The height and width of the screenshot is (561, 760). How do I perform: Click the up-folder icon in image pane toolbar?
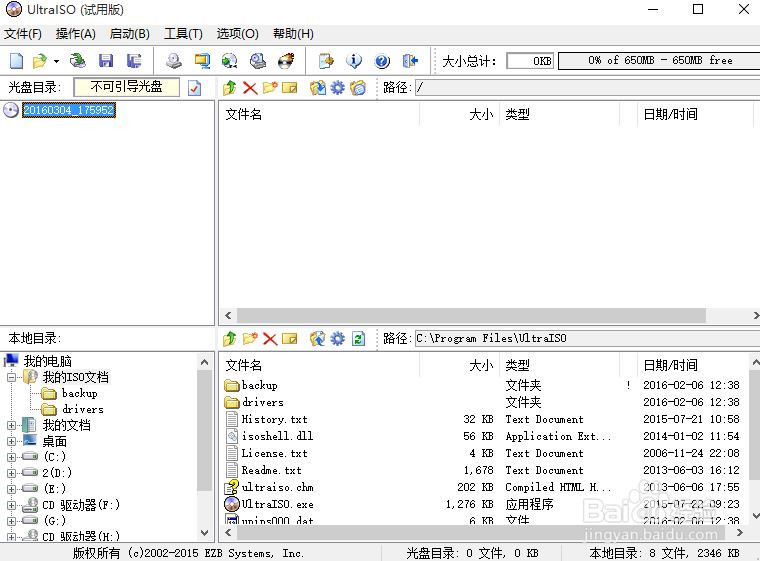coord(230,88)
